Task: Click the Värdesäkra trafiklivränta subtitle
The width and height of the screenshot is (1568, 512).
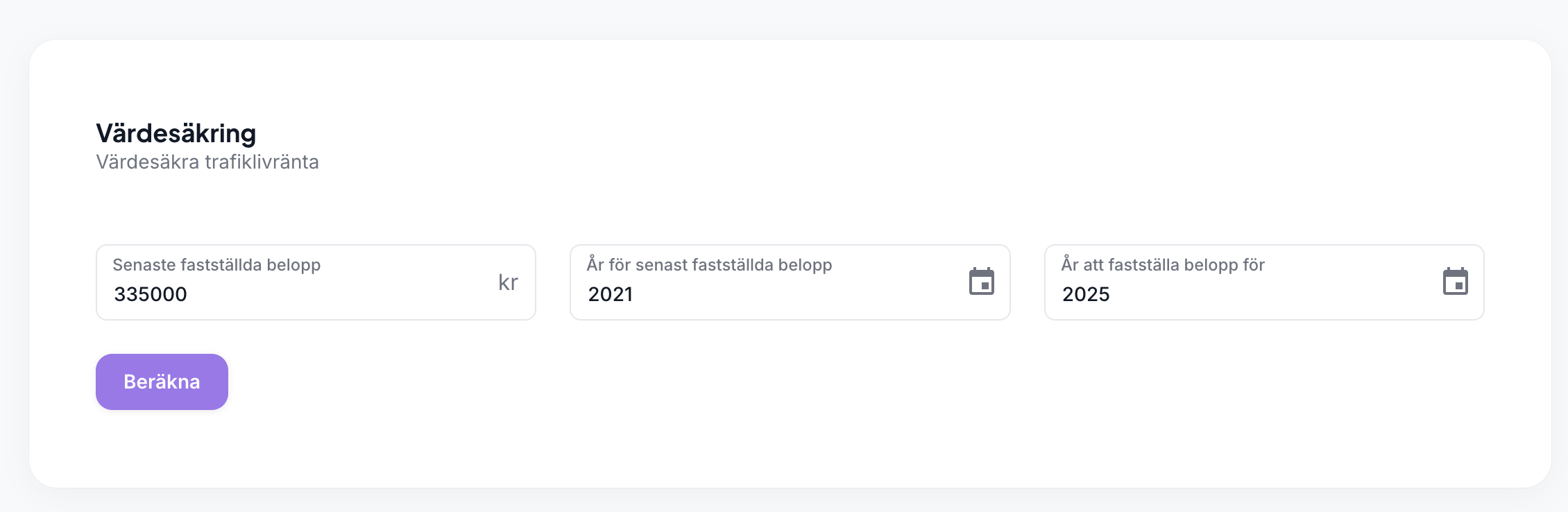Action: pyautogui.click(x=207, y=162)
